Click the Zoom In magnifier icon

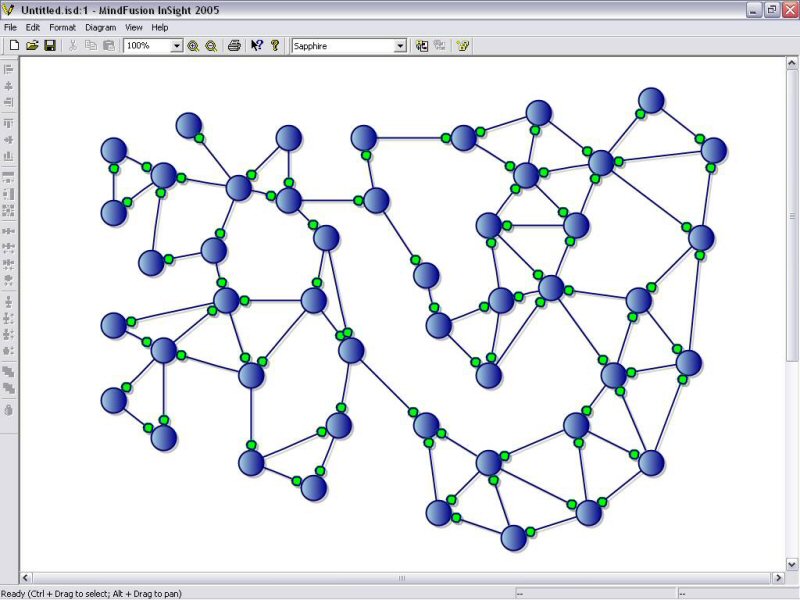pos(193,46)
